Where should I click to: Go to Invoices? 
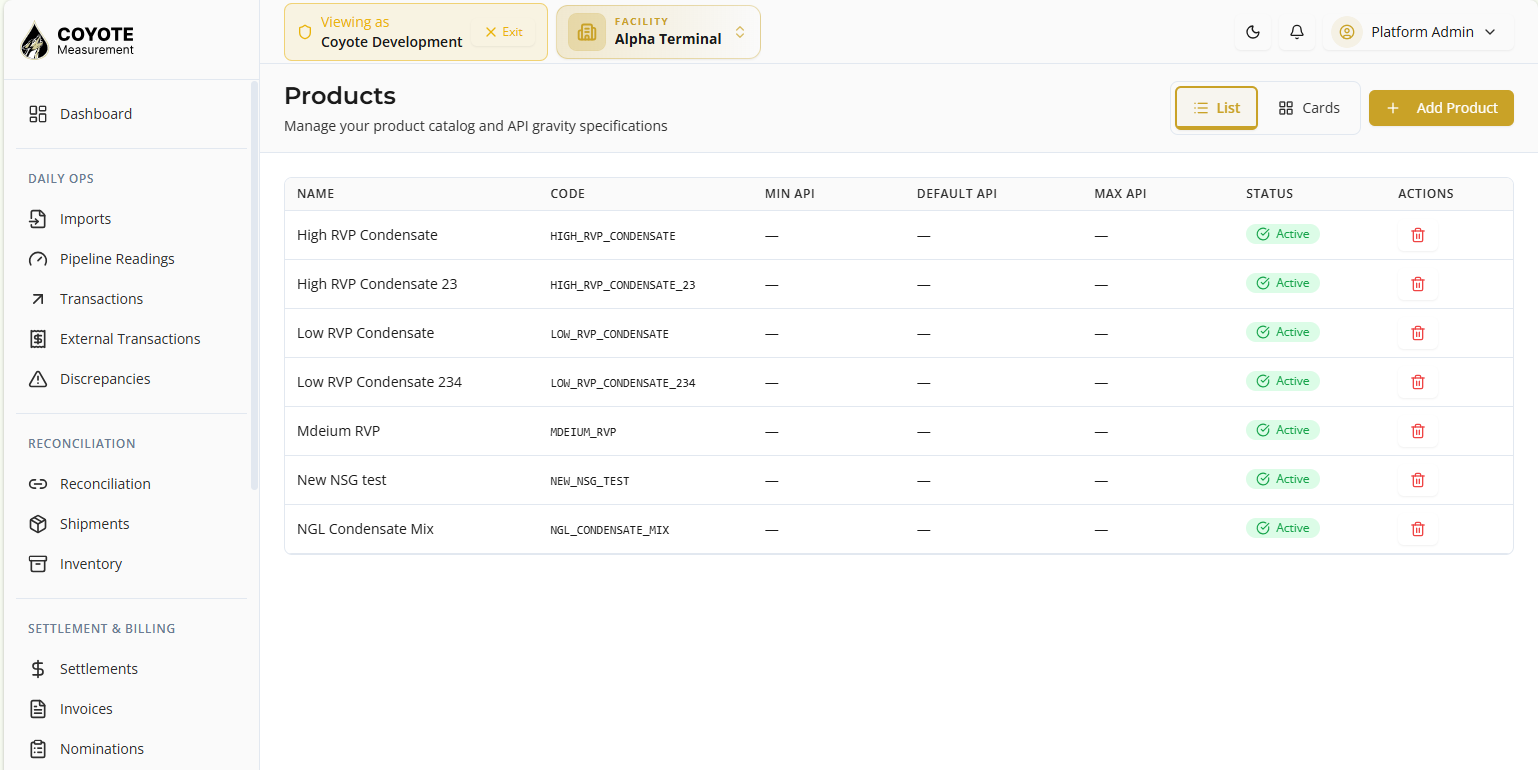[130, 709]
